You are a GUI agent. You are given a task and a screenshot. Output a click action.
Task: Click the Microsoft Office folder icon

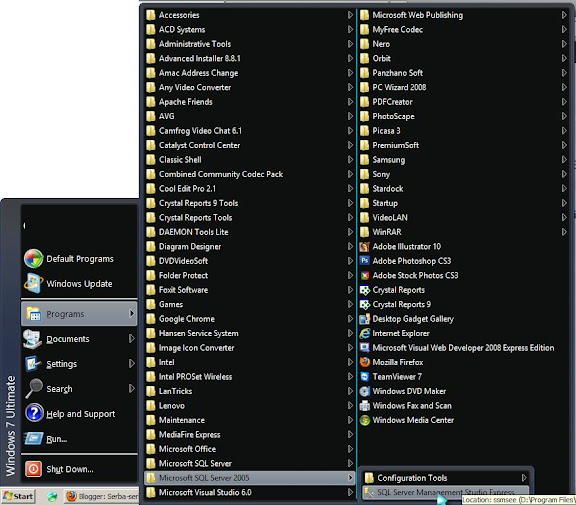coord(151,449)
